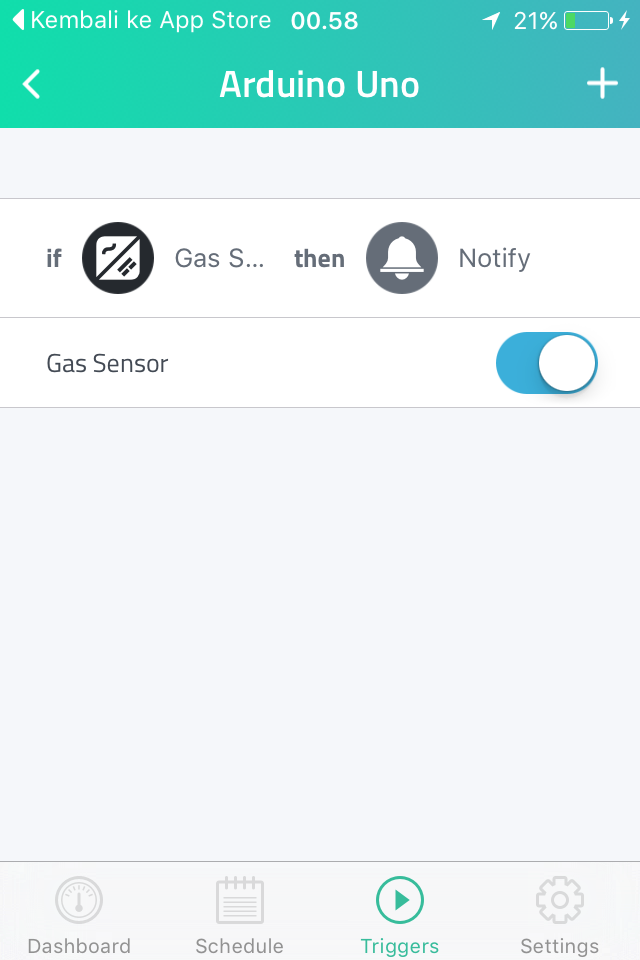Viewport: 640px width, 960px height.
Task: Tap the back arrow in header
Action: (31, 84)
